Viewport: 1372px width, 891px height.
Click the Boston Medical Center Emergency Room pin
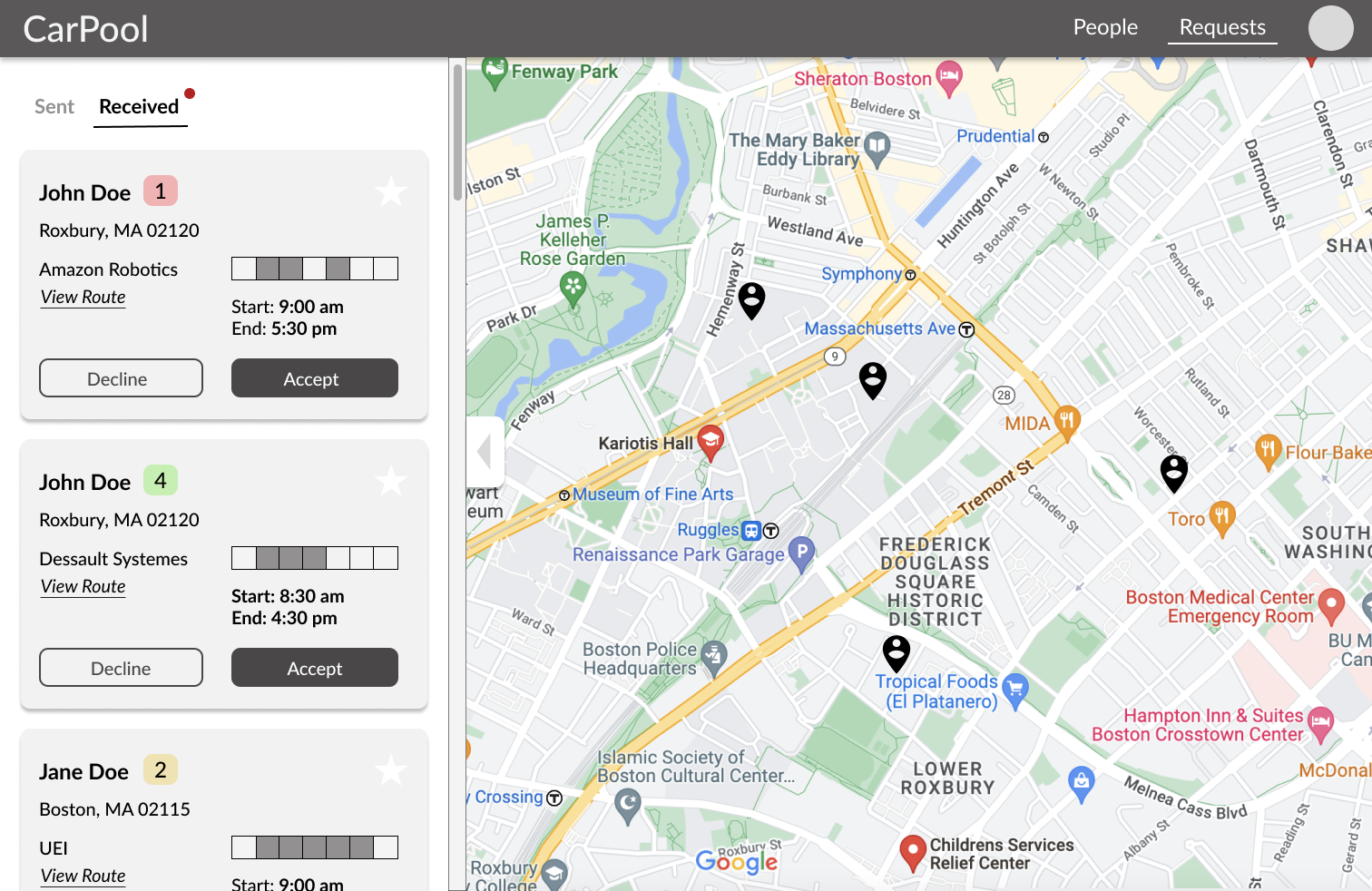click(x=1331, y=606)
